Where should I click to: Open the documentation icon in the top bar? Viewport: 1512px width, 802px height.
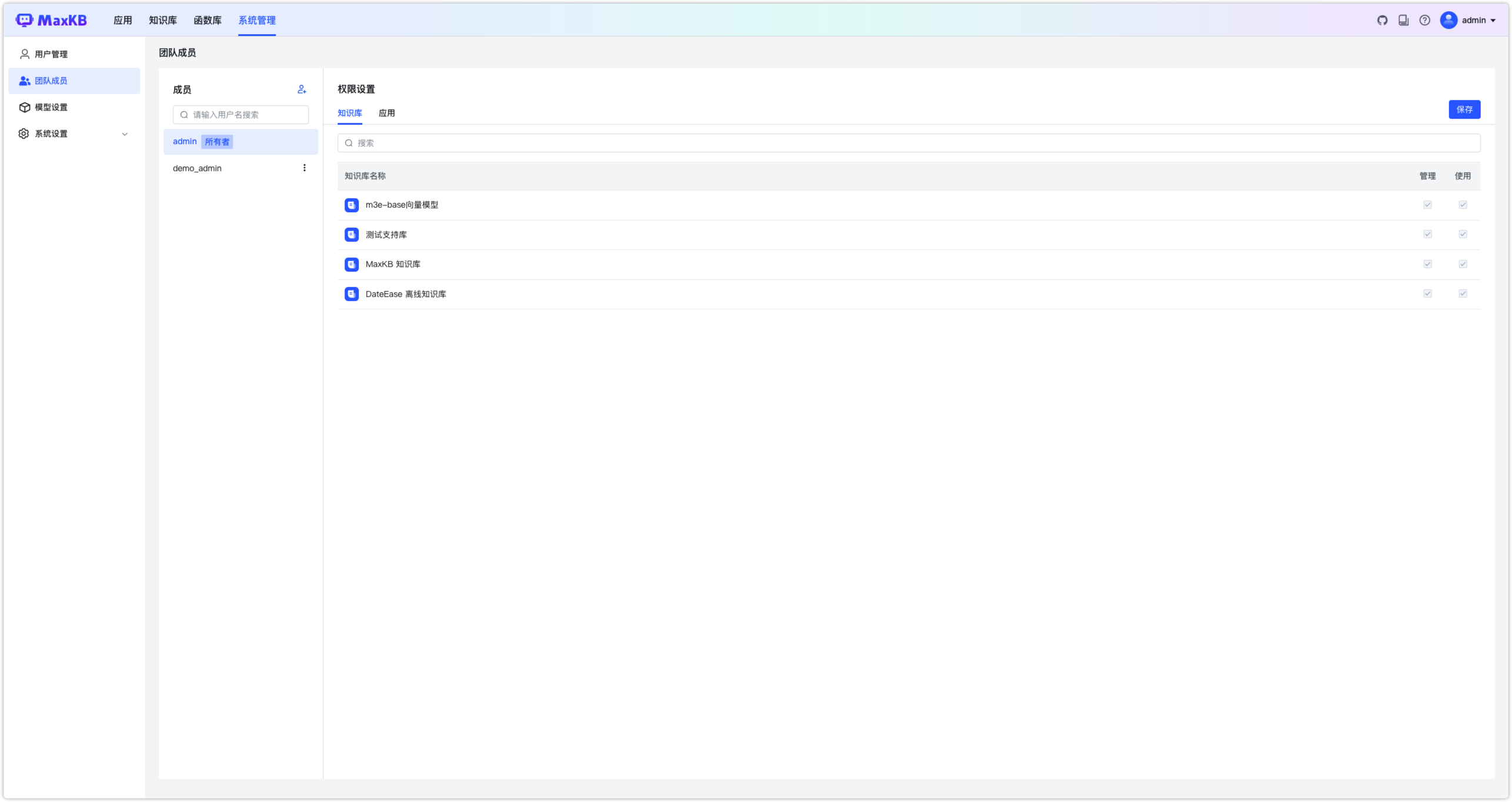(x=1403, y=19)
